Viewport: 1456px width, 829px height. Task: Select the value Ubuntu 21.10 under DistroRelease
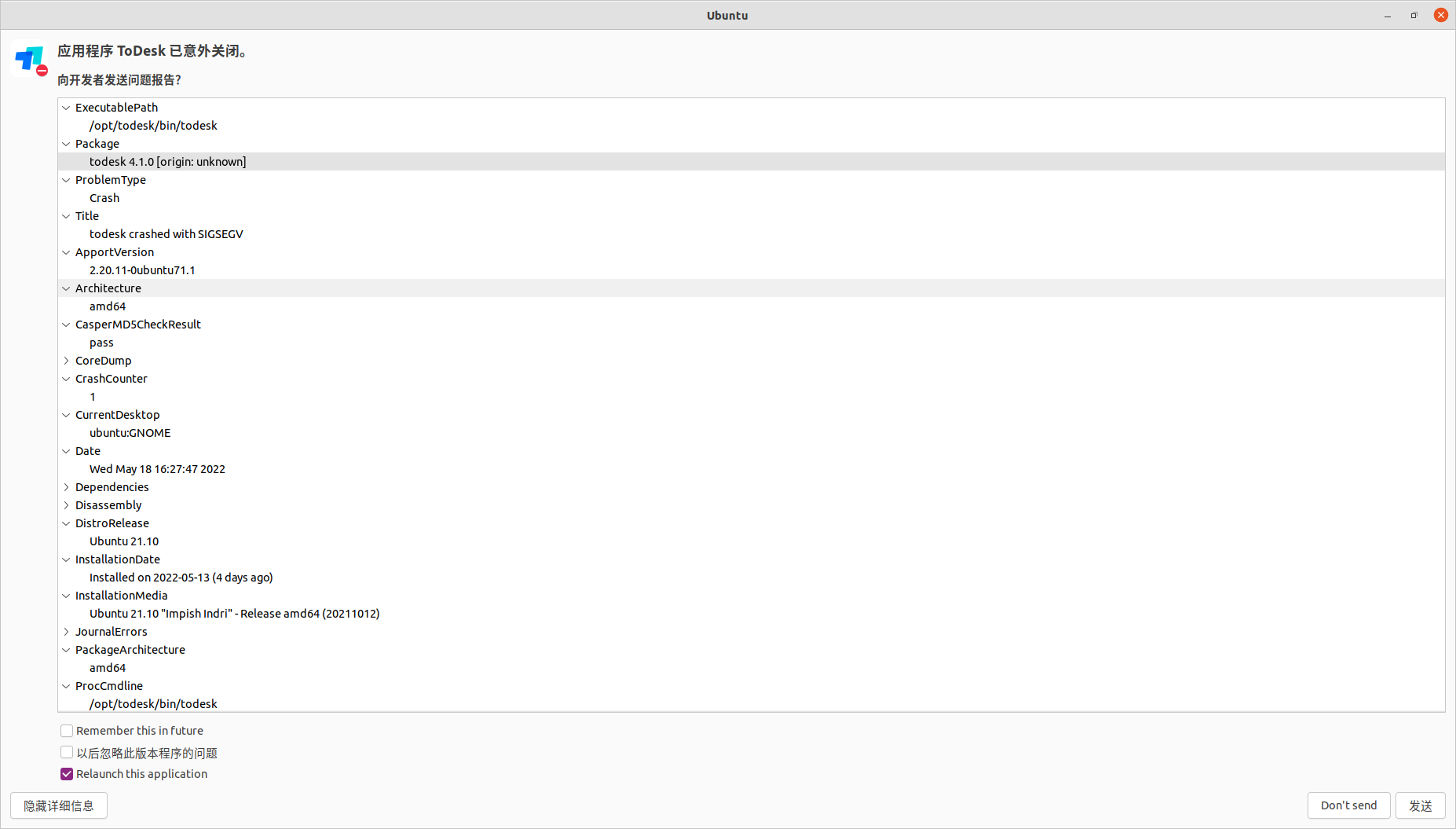click(x=124, y=541)
